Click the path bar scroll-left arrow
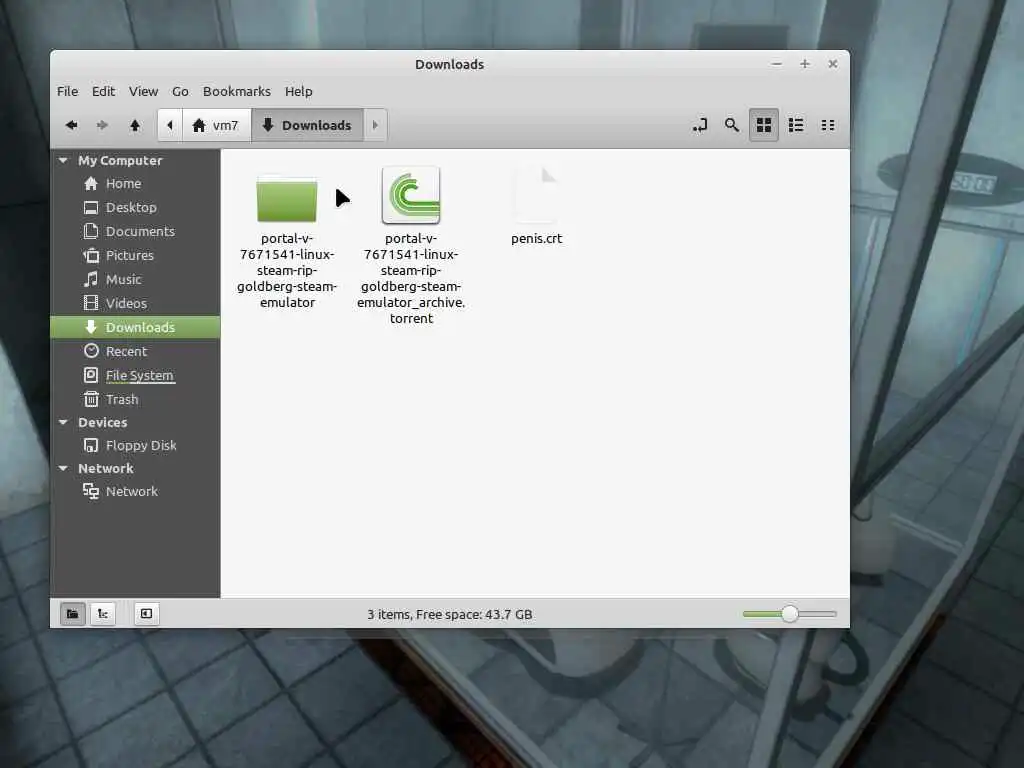 click(x=170, y=125)
